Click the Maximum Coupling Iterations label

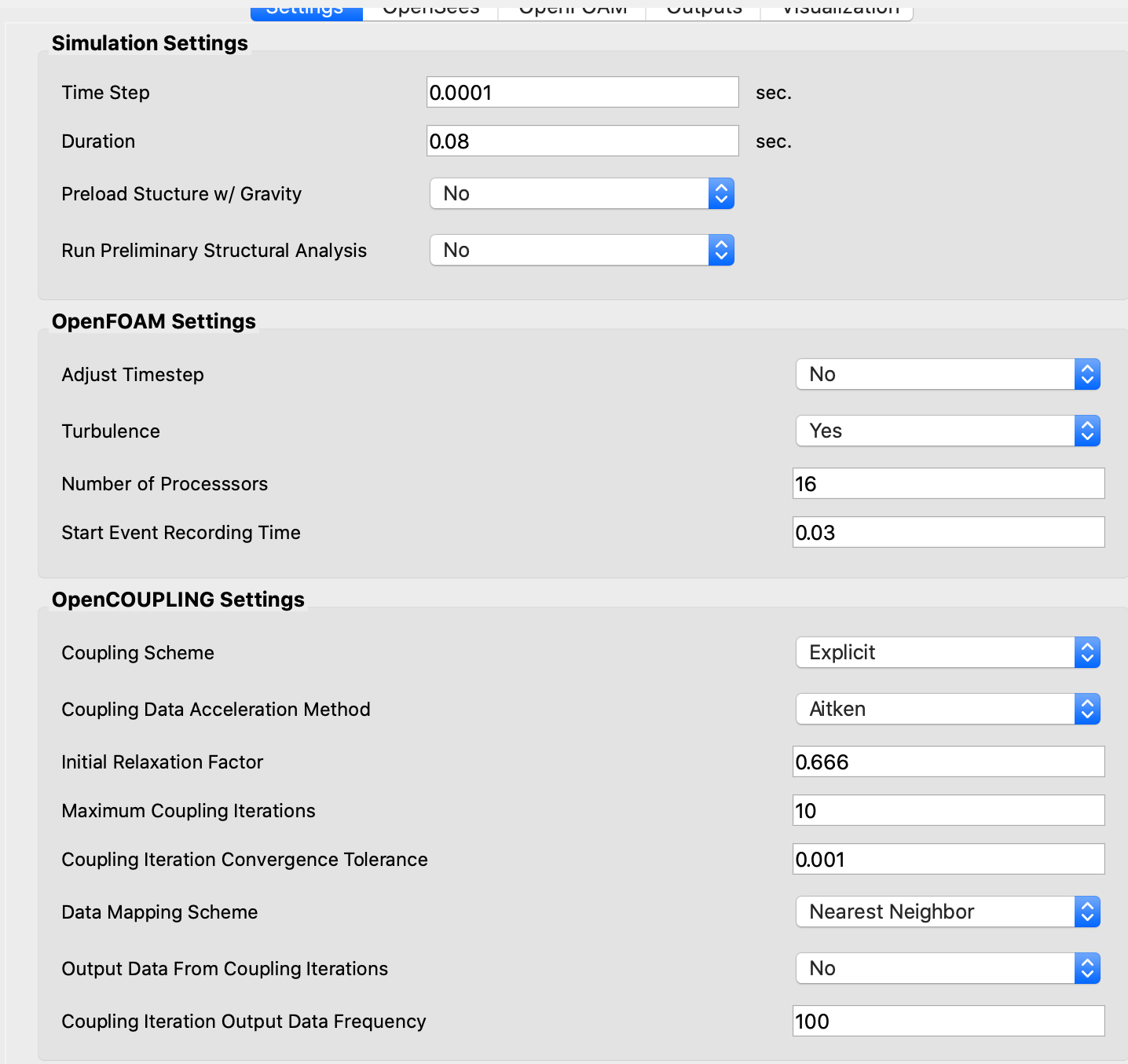click(189, 811)
